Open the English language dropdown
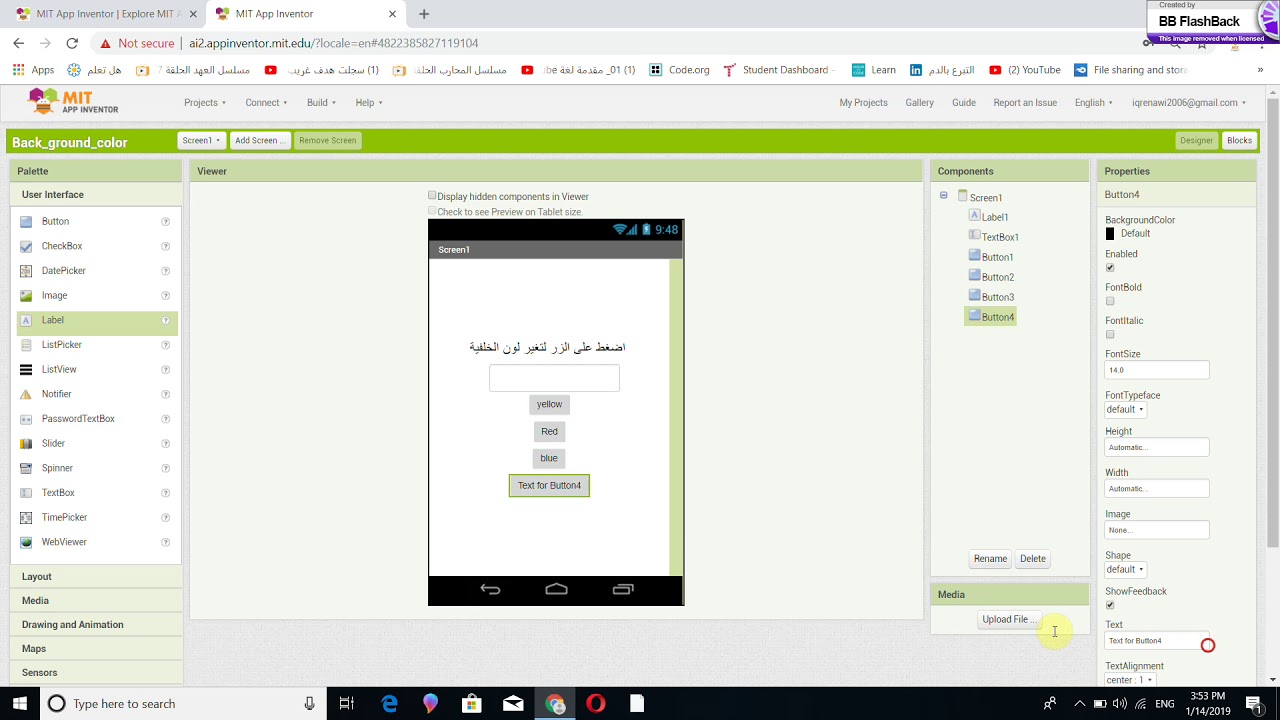Image resolution: width=1280 pixels, height=720 pixels. 1093,102
